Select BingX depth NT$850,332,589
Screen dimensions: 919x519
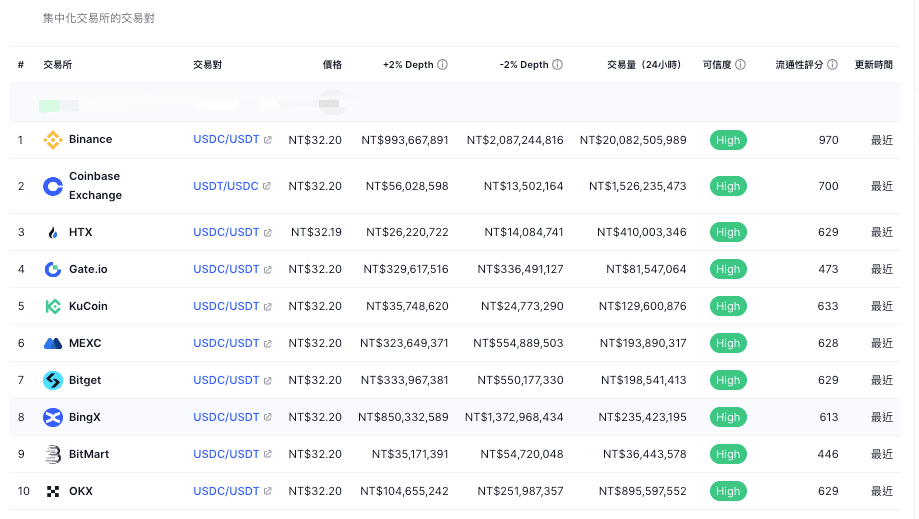pyautogui.click(x=403, y=417)
